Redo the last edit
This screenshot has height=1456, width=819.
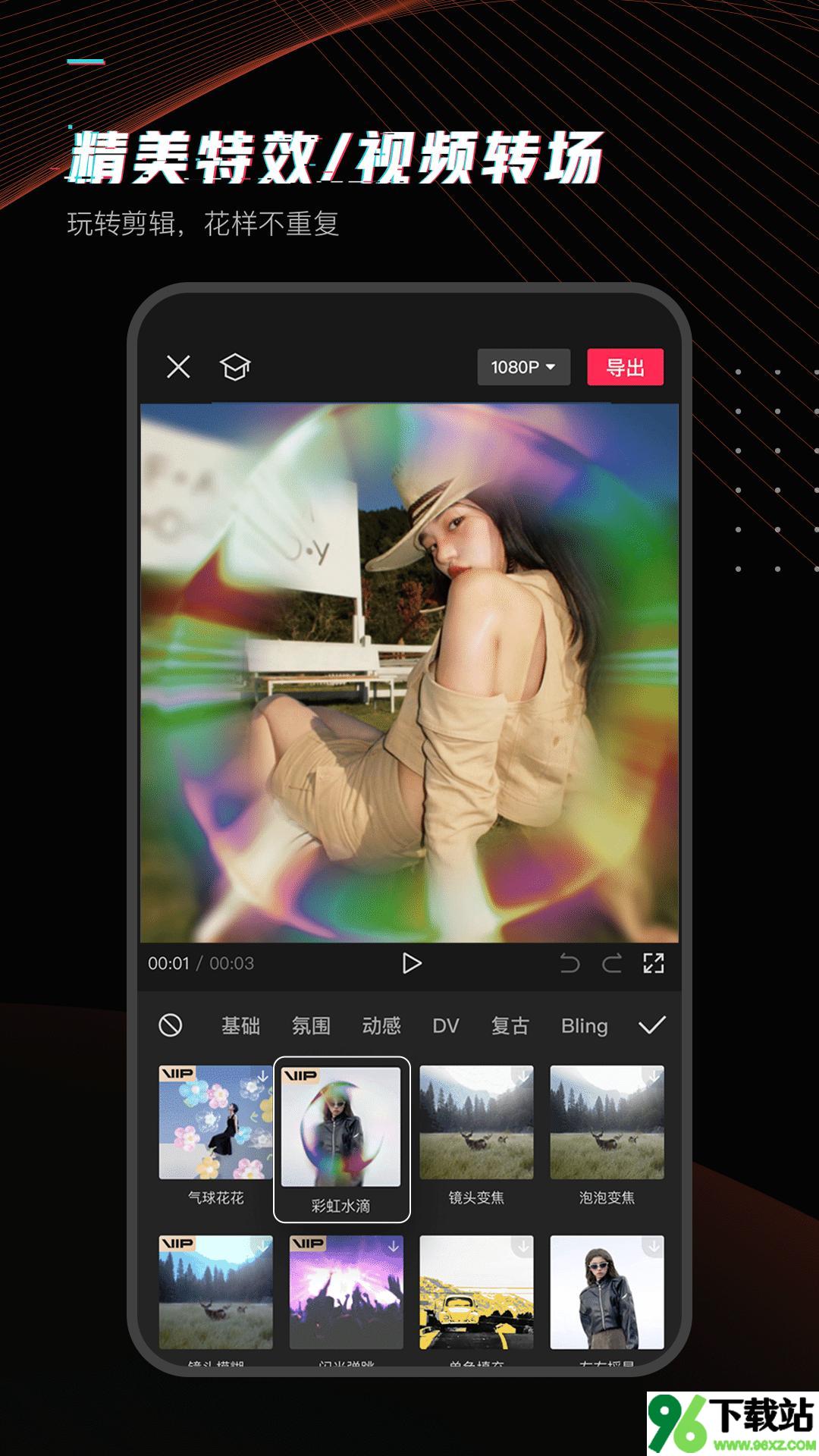click(611, 963)
